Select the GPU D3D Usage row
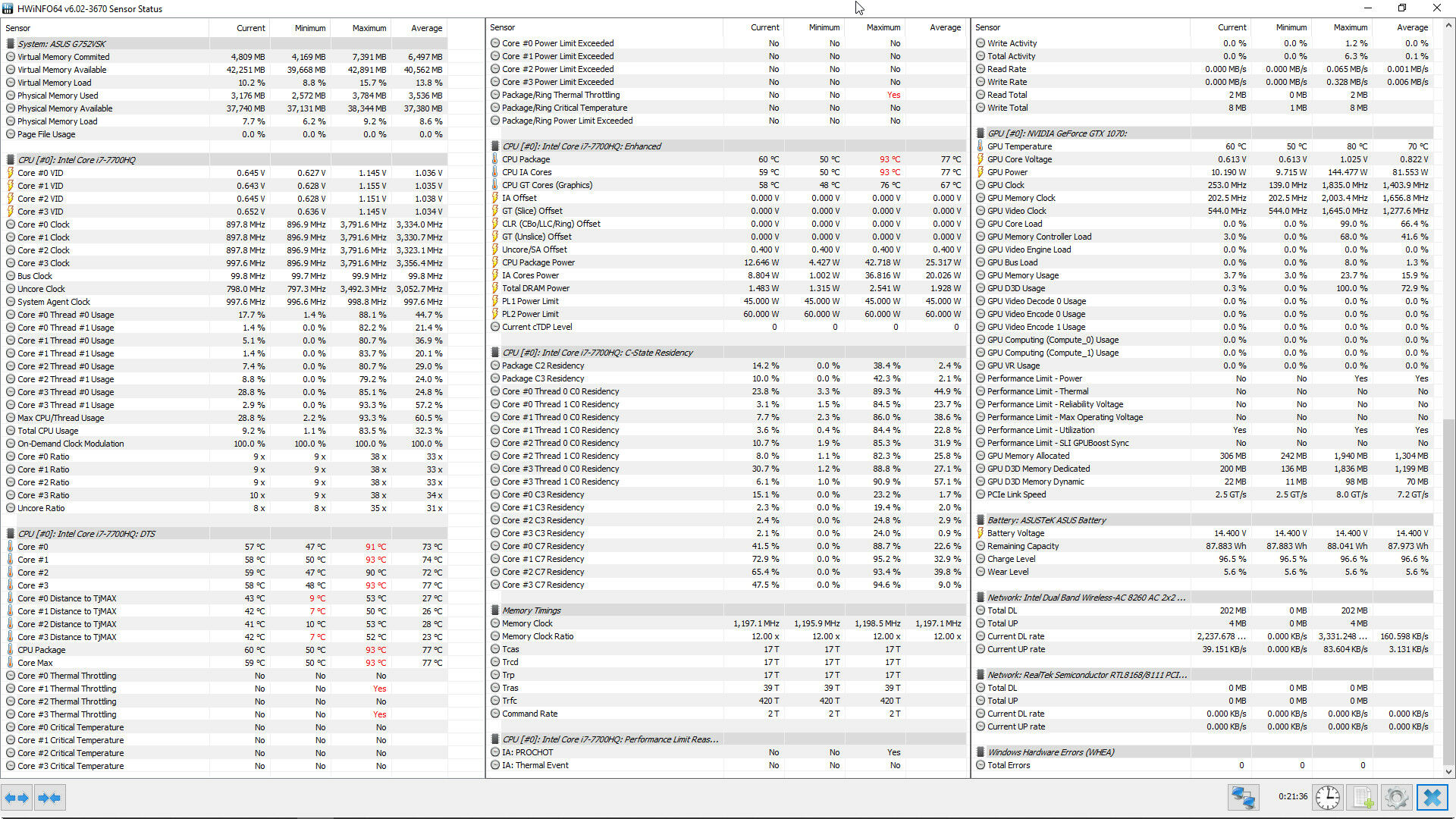This screenshot has height=819, width=1456. pyautogui.click(x=1204, y=288)
